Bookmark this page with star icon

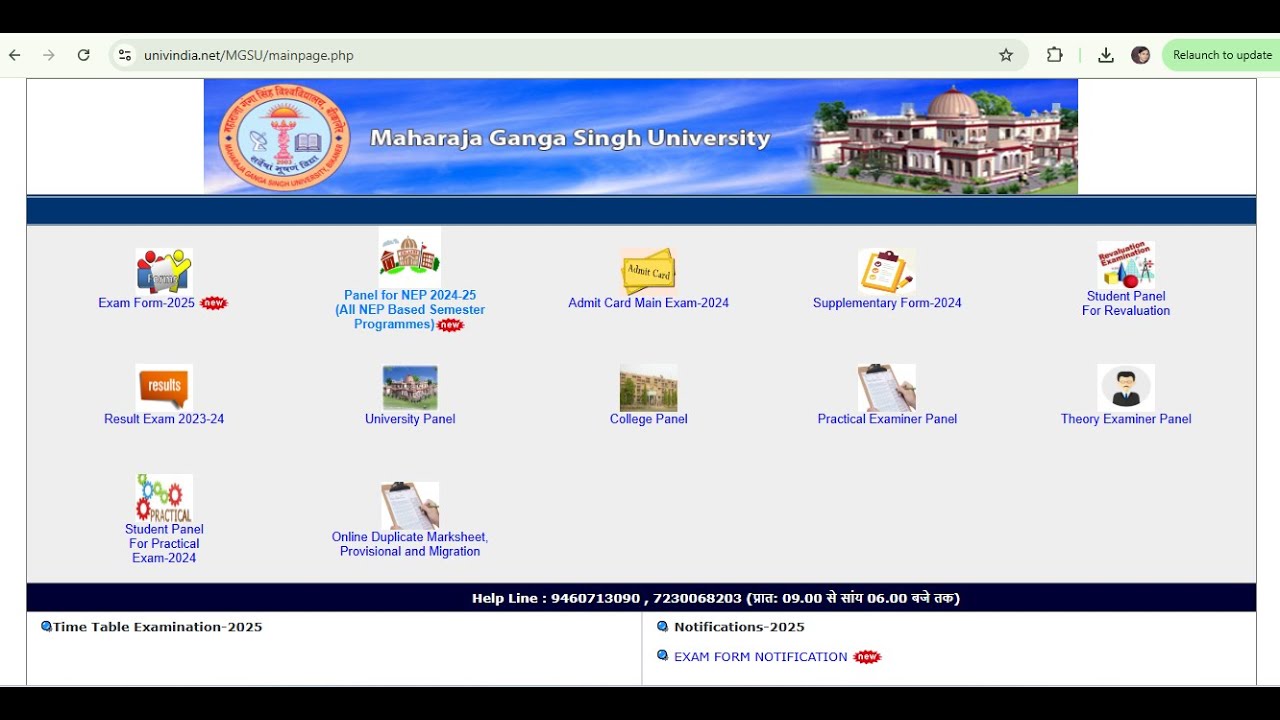coord(1006,55)
